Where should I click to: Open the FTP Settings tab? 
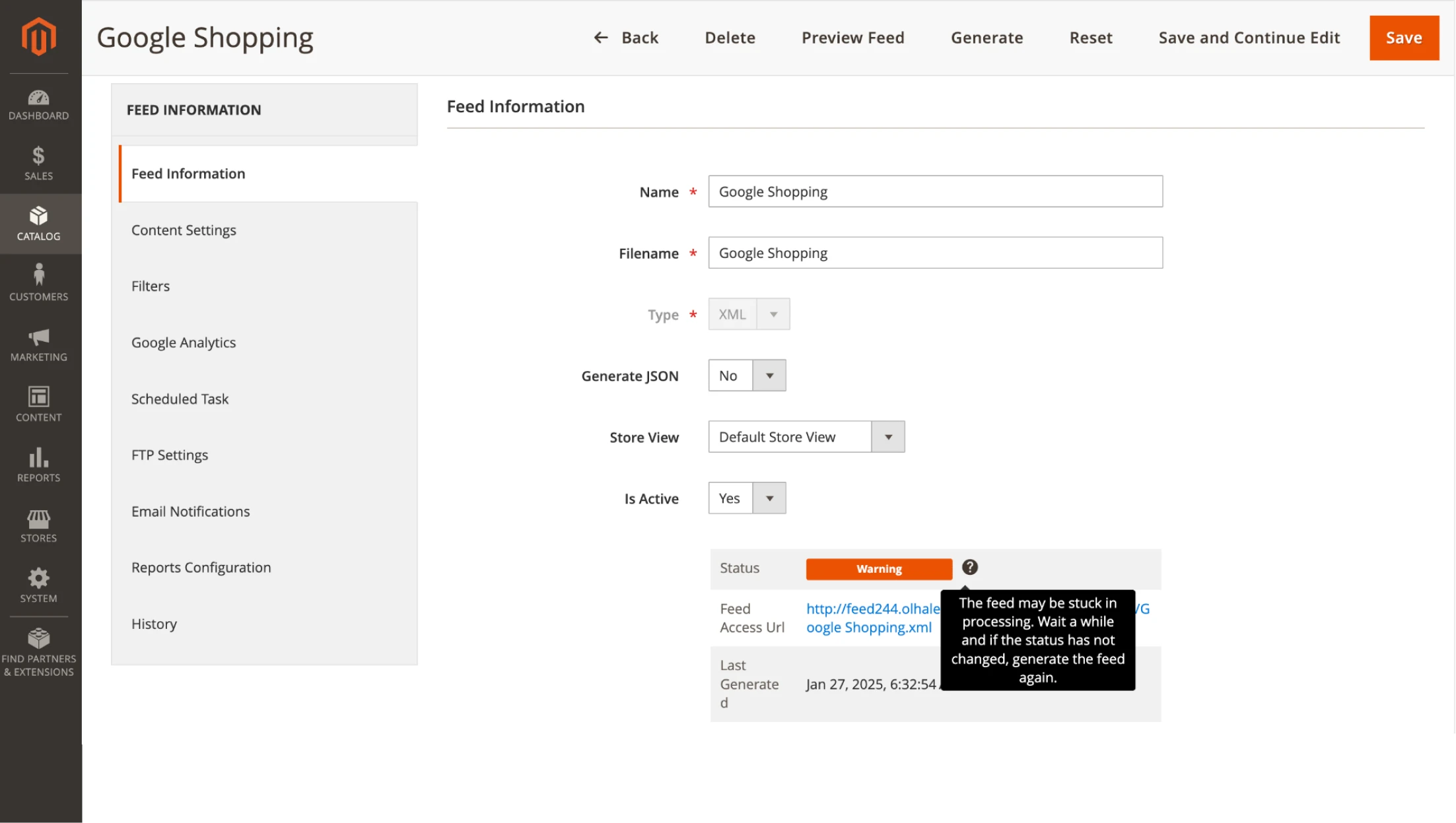pyautogui.click(x=170, y=455)
